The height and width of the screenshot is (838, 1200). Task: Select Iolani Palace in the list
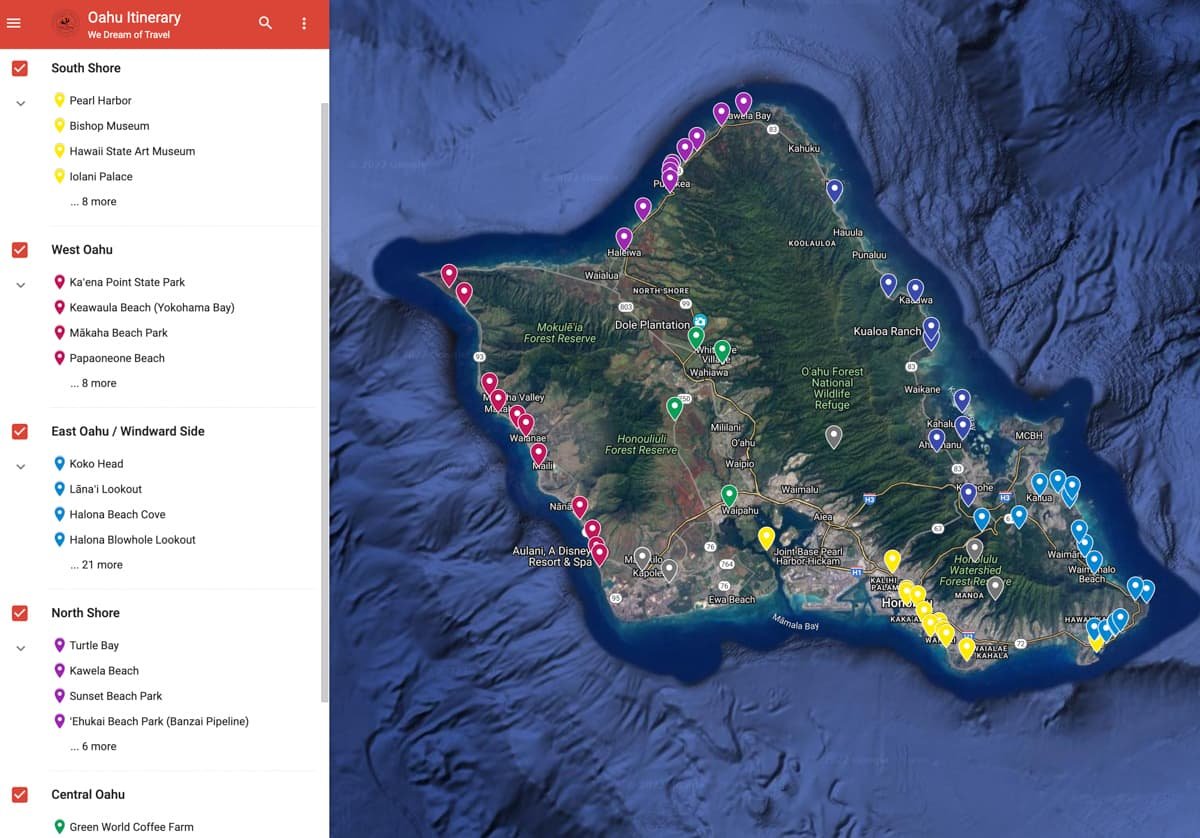pyautogui.click(x=101, y=177)
